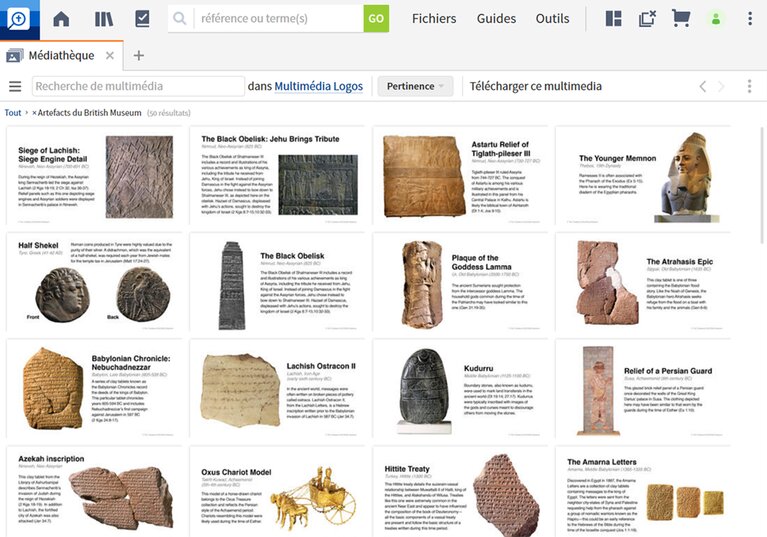This screenshot has height=537, width=767.
Task: Open the layouts panel icon
Action: (x=613, y=19)
